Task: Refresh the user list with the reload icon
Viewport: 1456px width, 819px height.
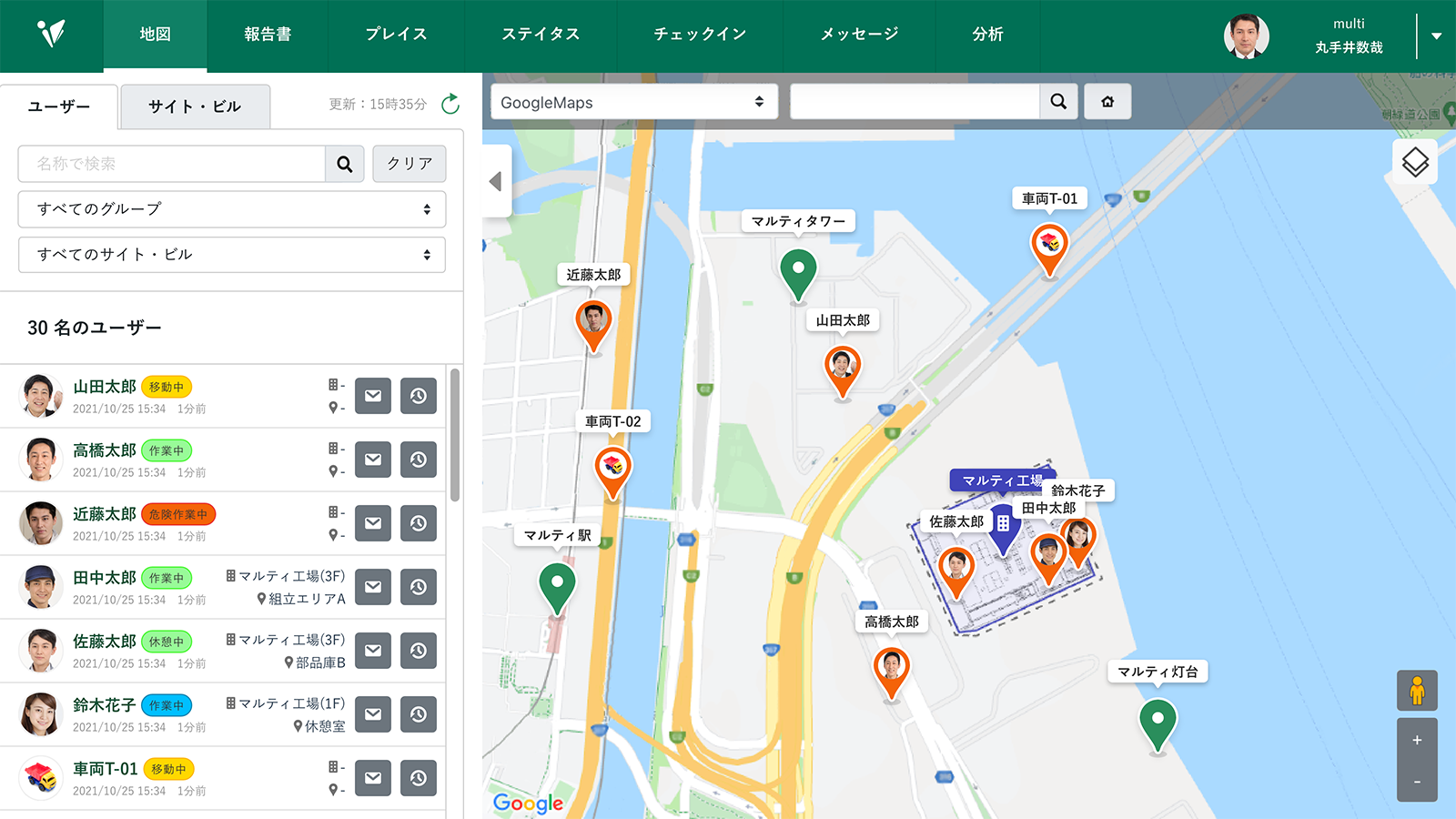Action: coord(450,104)
